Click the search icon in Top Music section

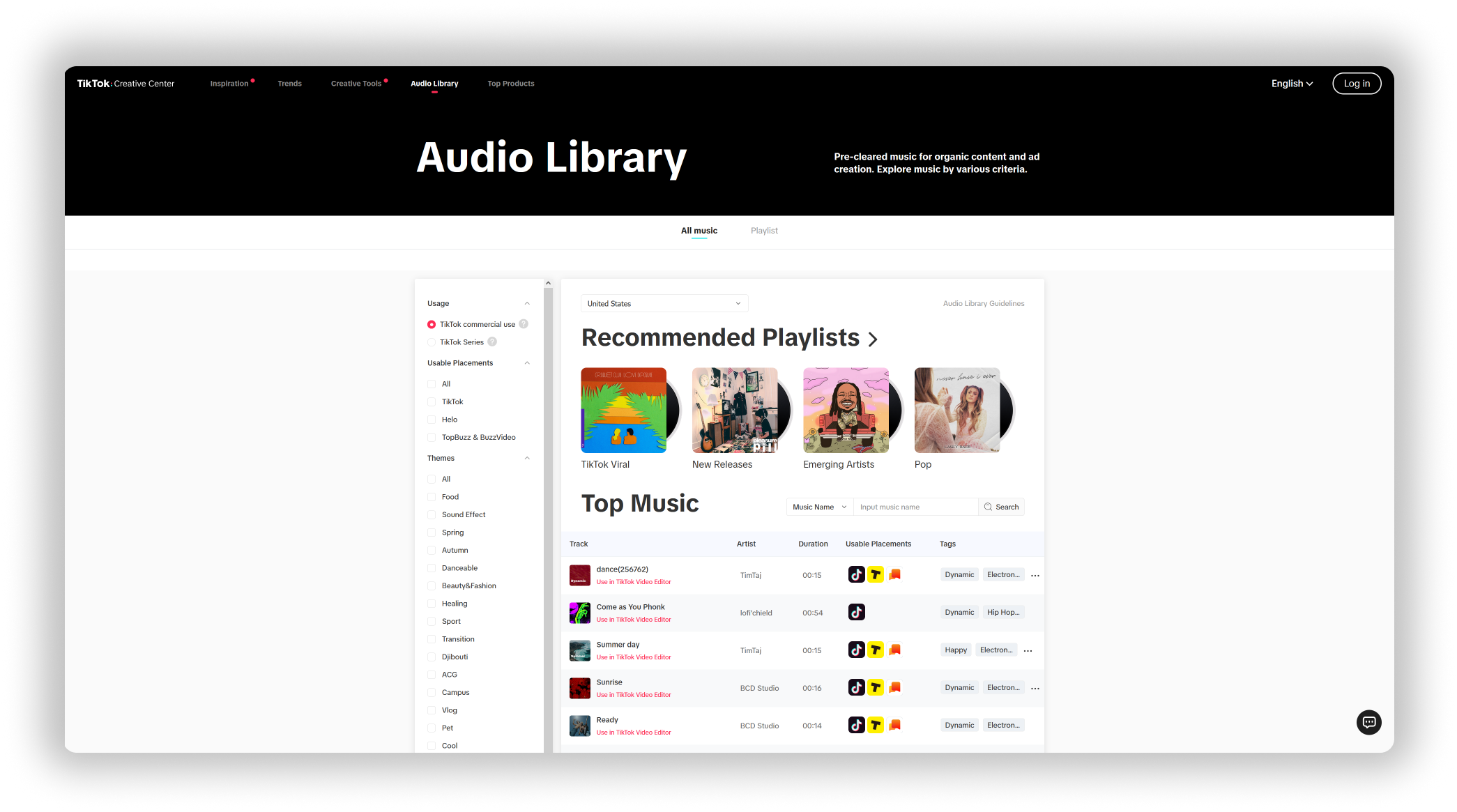pos(988,506)
